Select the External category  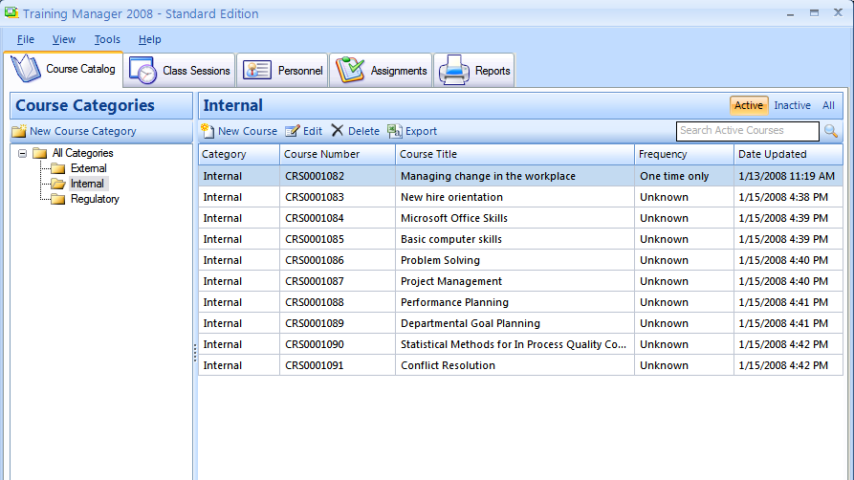[x=88, y=168]
